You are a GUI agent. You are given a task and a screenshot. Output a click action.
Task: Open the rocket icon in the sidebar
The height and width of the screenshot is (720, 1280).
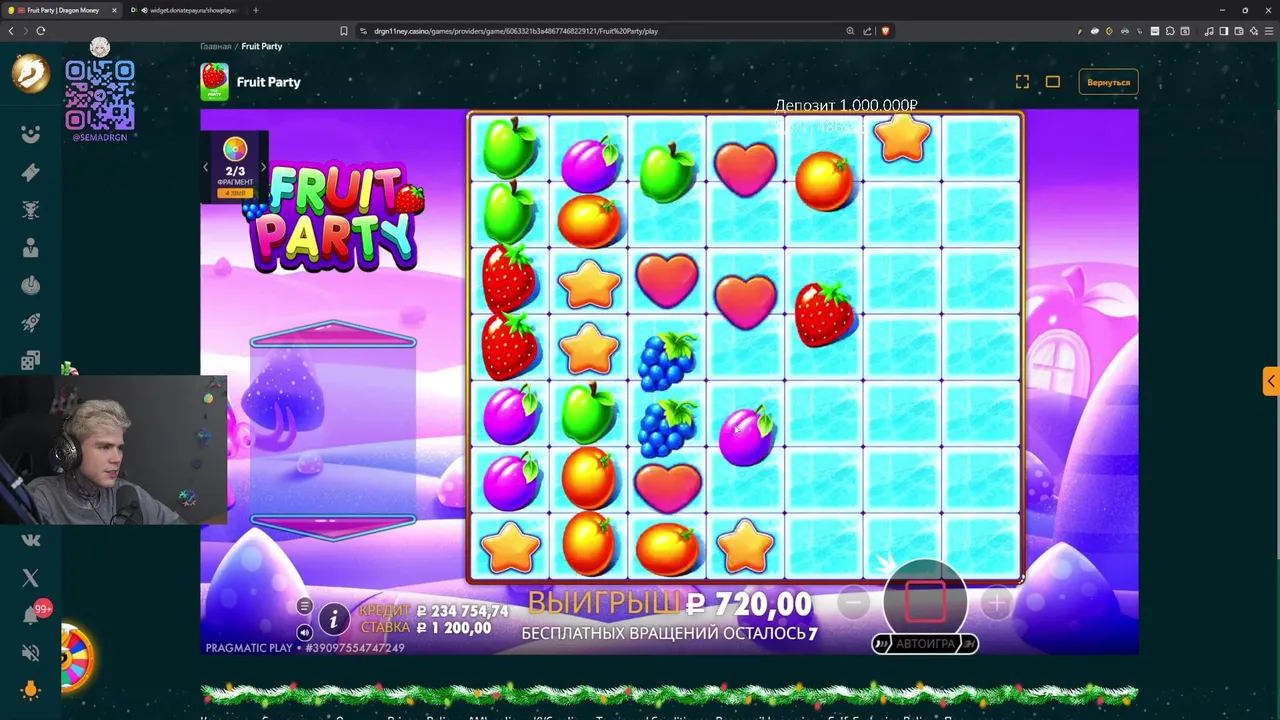[31, 324]
